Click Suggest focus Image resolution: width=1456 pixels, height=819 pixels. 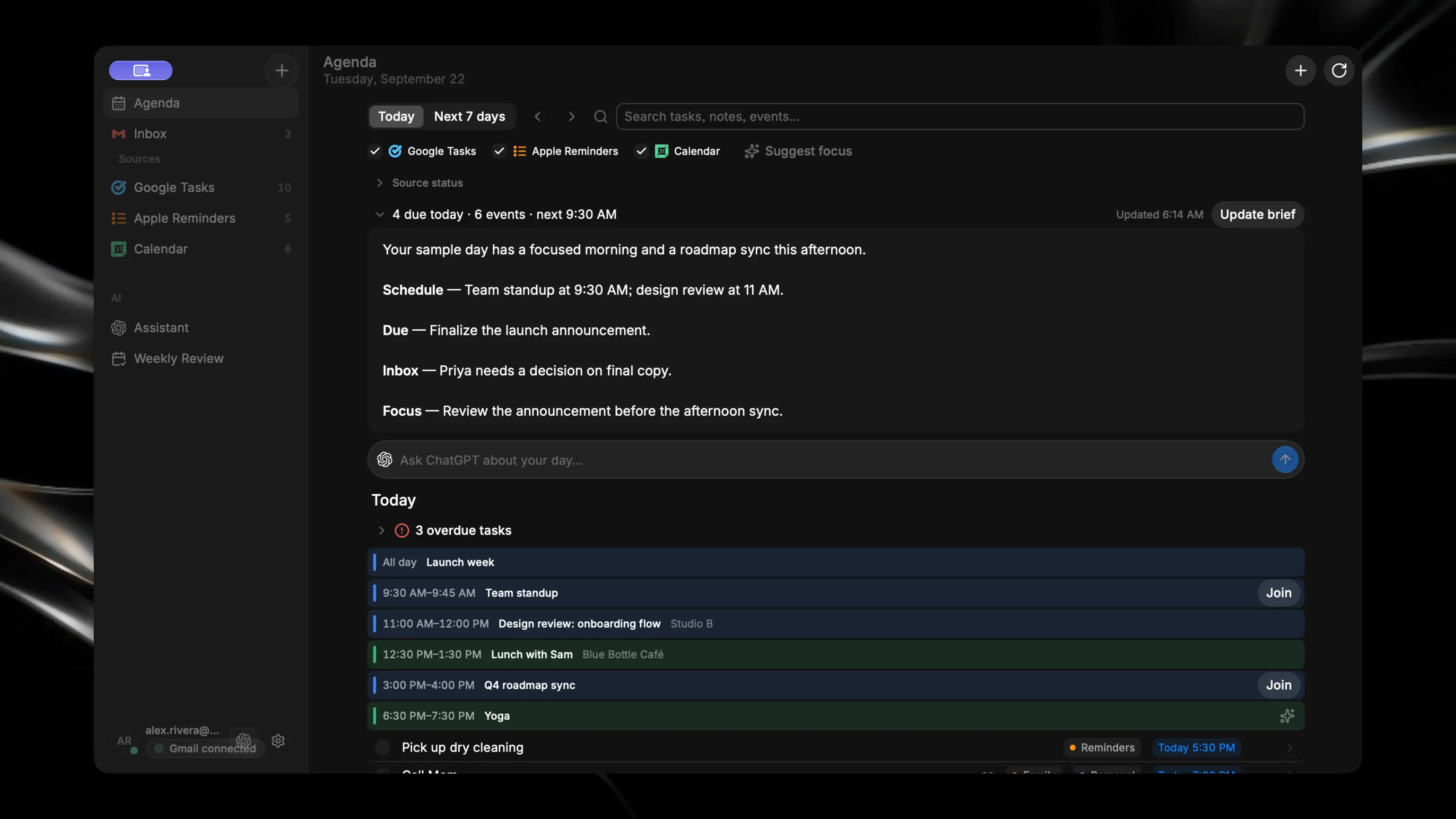[x=798, y=151]
